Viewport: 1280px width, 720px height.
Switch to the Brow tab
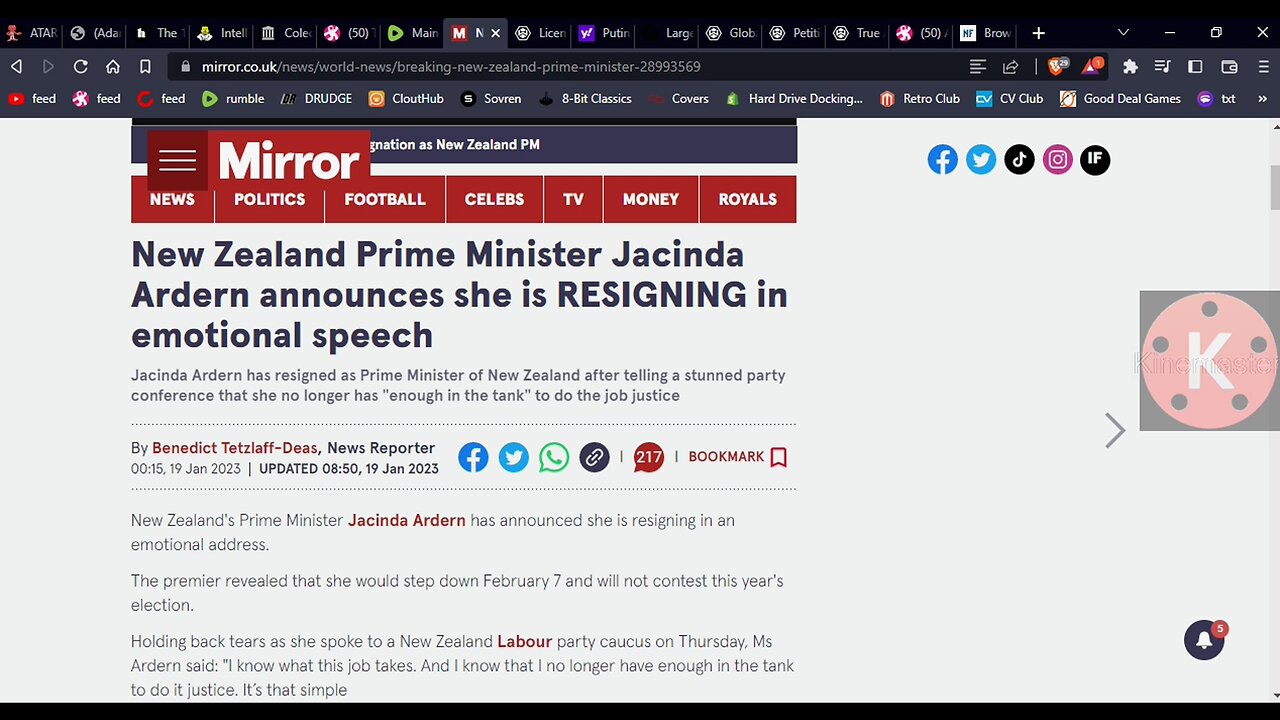(x=986, y=33)
